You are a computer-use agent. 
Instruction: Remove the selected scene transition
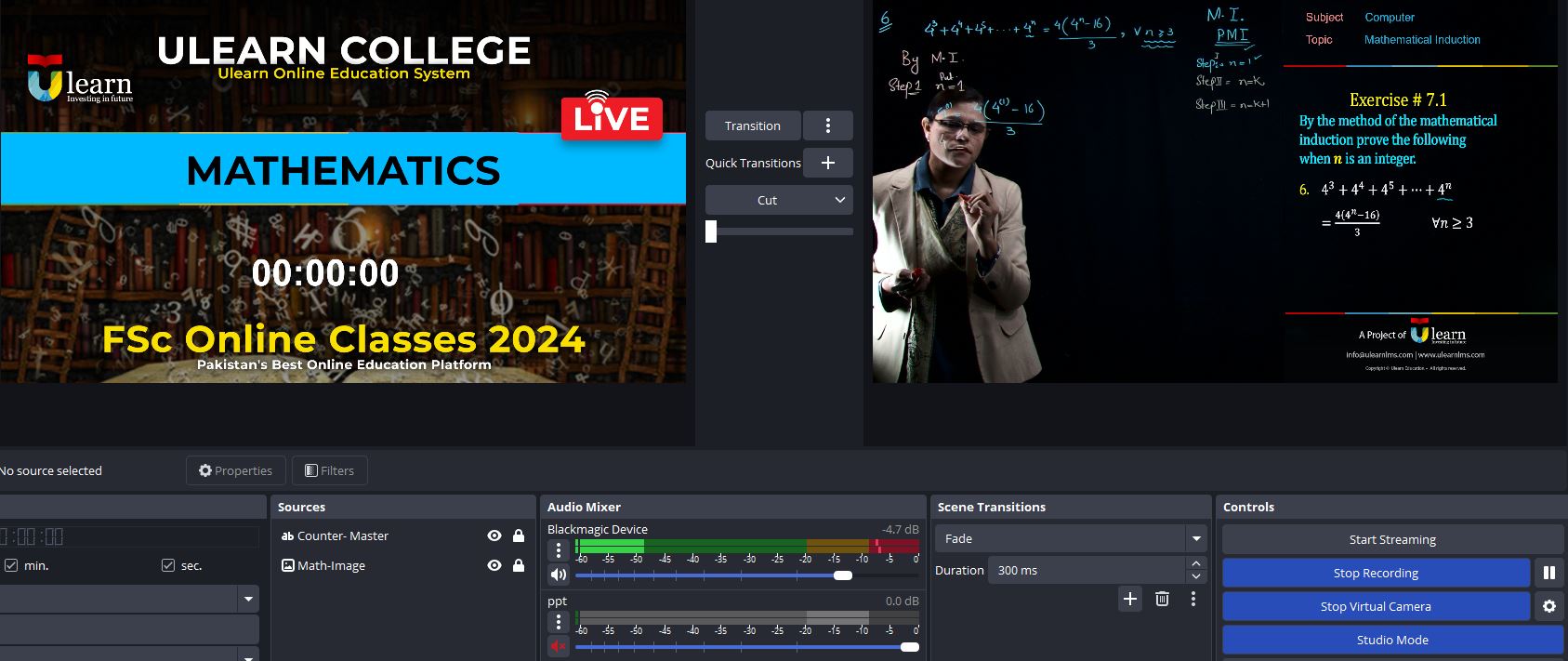coord(1162,599)
